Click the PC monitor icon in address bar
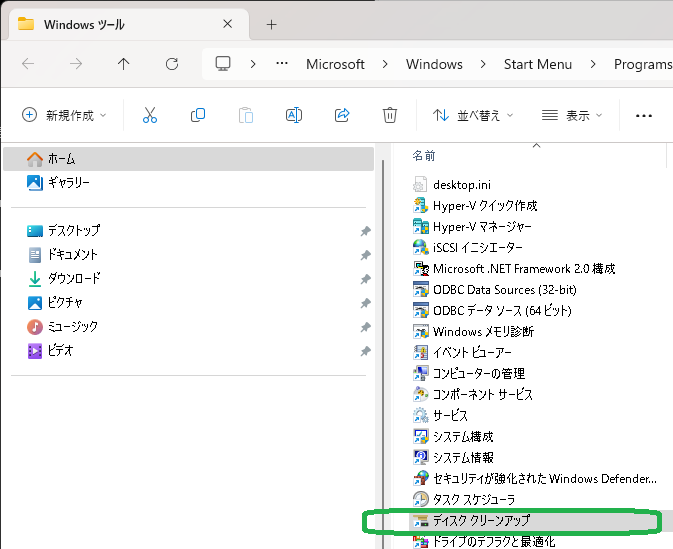Screen dimensions: 673x549 (x=223, y=64)
